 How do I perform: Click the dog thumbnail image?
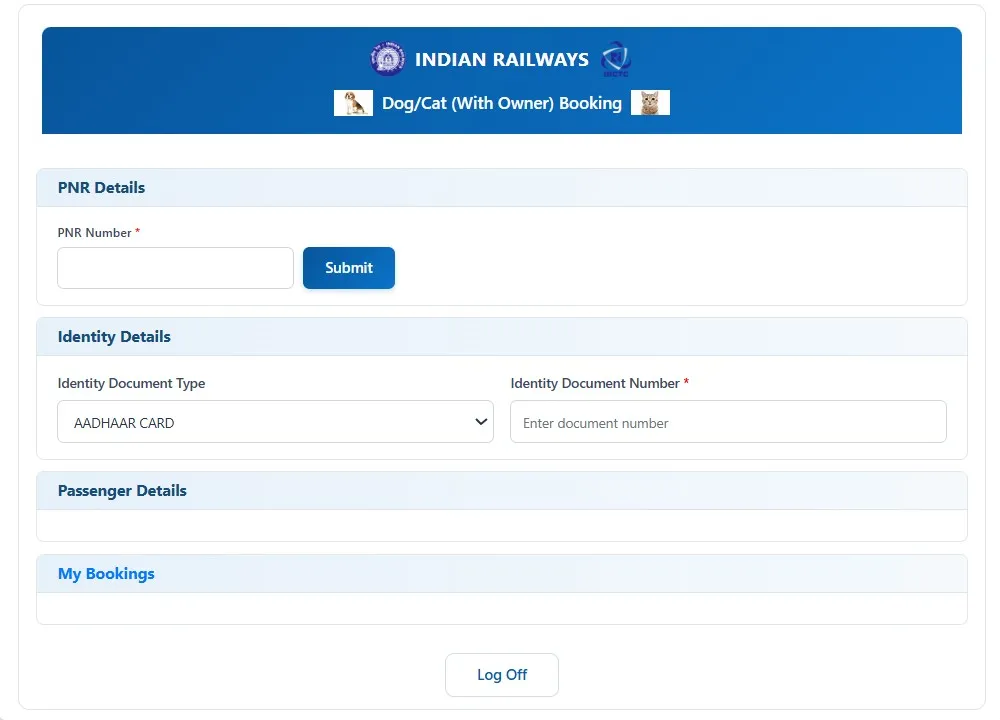point(353,103)
